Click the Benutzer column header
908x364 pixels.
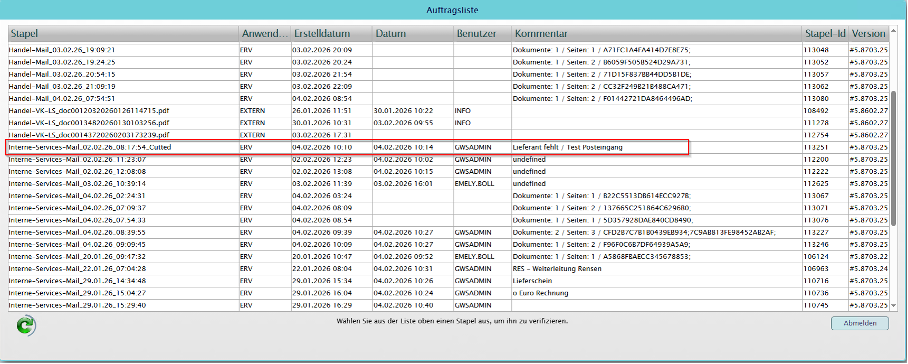[x=482, y=34]
